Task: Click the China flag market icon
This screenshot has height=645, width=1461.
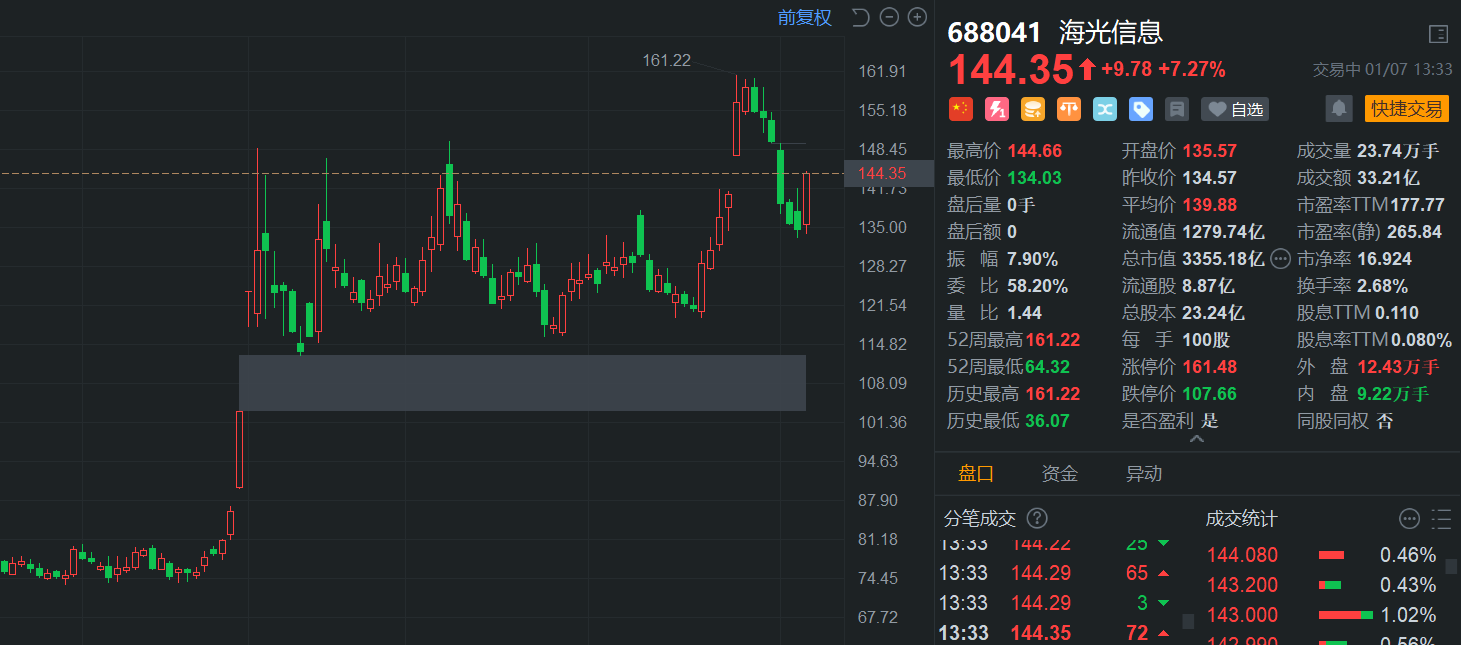Action: [x=960, y=109]
